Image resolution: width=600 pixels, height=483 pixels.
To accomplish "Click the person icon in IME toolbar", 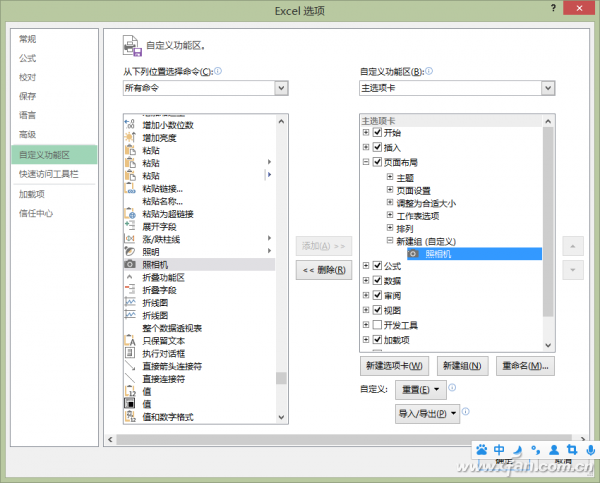I will tap(554, 450).
